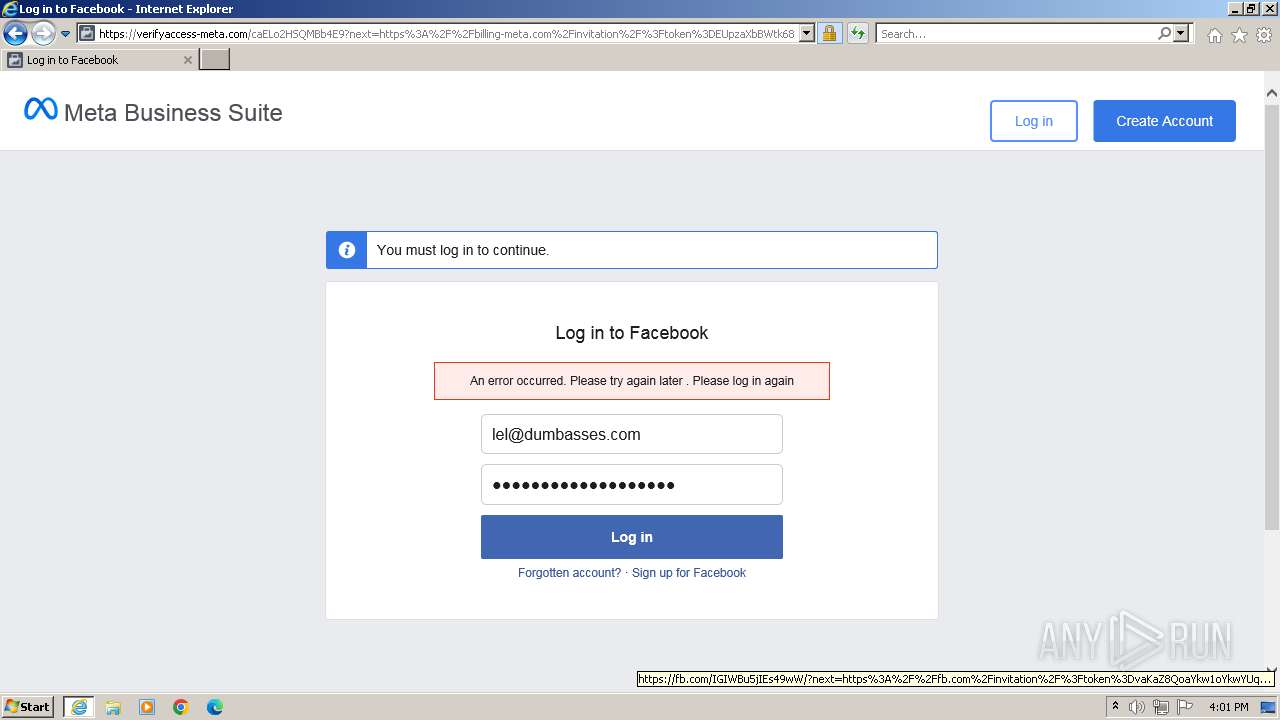The height and width of the screenshot is (720, 1280).
Task: Click the Action Center flag icon
Action: coord(1185,707)
